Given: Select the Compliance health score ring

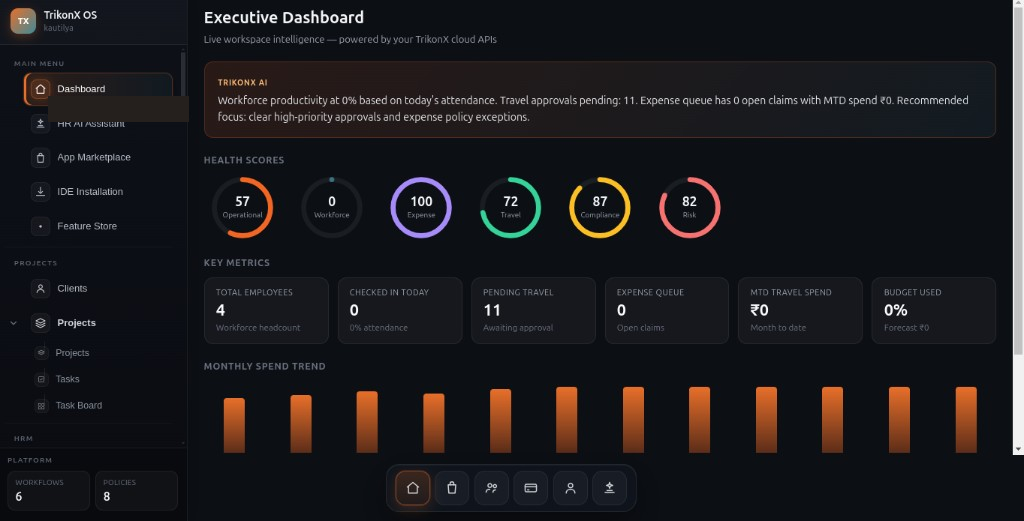Looking at the screenshot, I should (600, 207).
